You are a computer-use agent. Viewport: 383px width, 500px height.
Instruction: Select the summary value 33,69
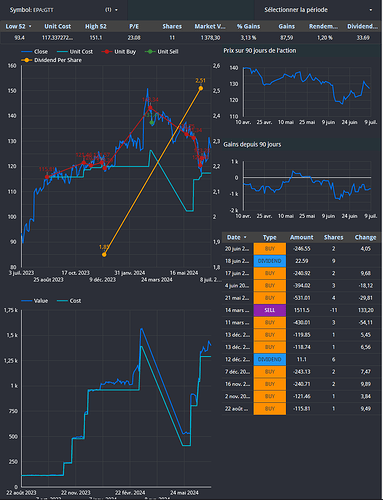click(363, 38)
